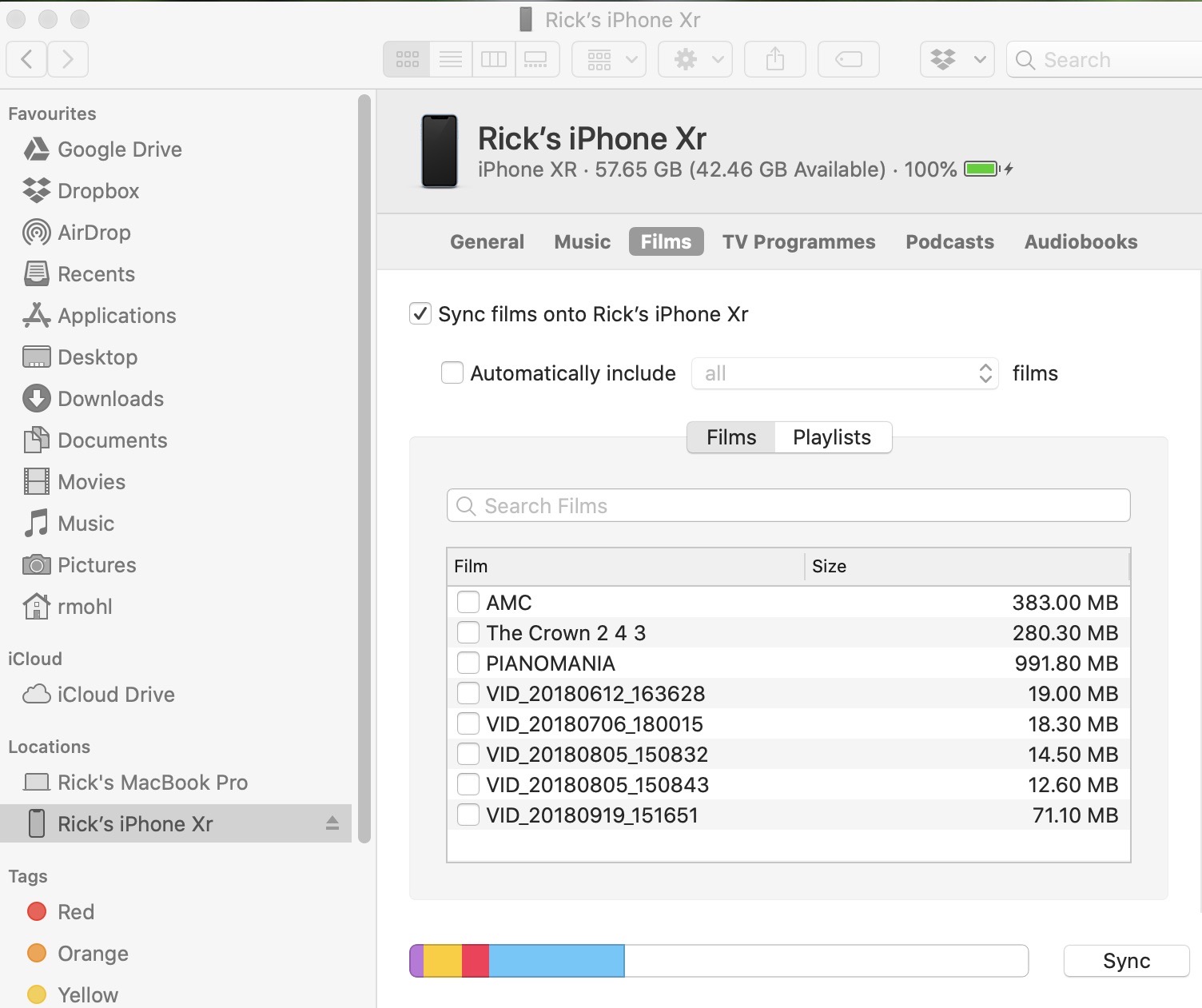Go forward with the right arrow button
Viewport: 1202px width, 1008px height.
coord(68,59)
